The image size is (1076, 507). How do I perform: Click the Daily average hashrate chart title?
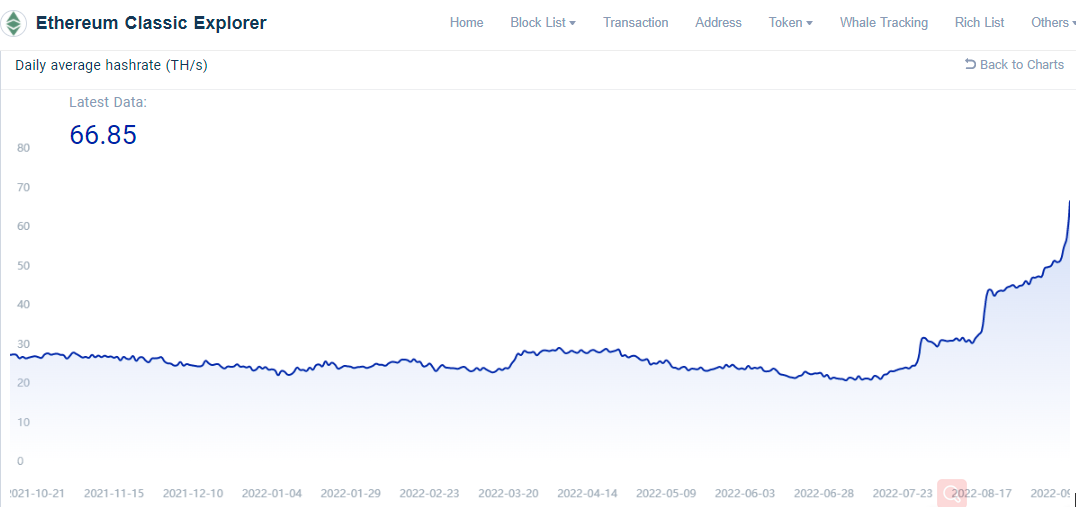click(111, 65)
